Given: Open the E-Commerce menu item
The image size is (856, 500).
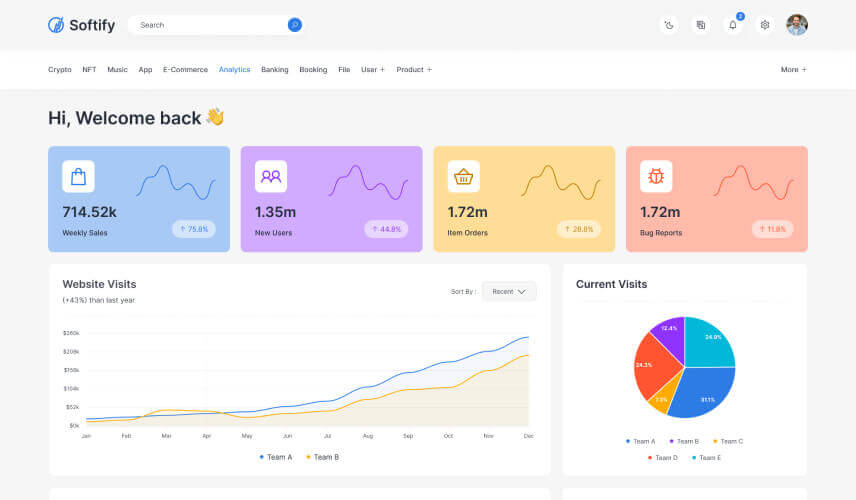Looking at the screenshot, I should pos(186,69).
